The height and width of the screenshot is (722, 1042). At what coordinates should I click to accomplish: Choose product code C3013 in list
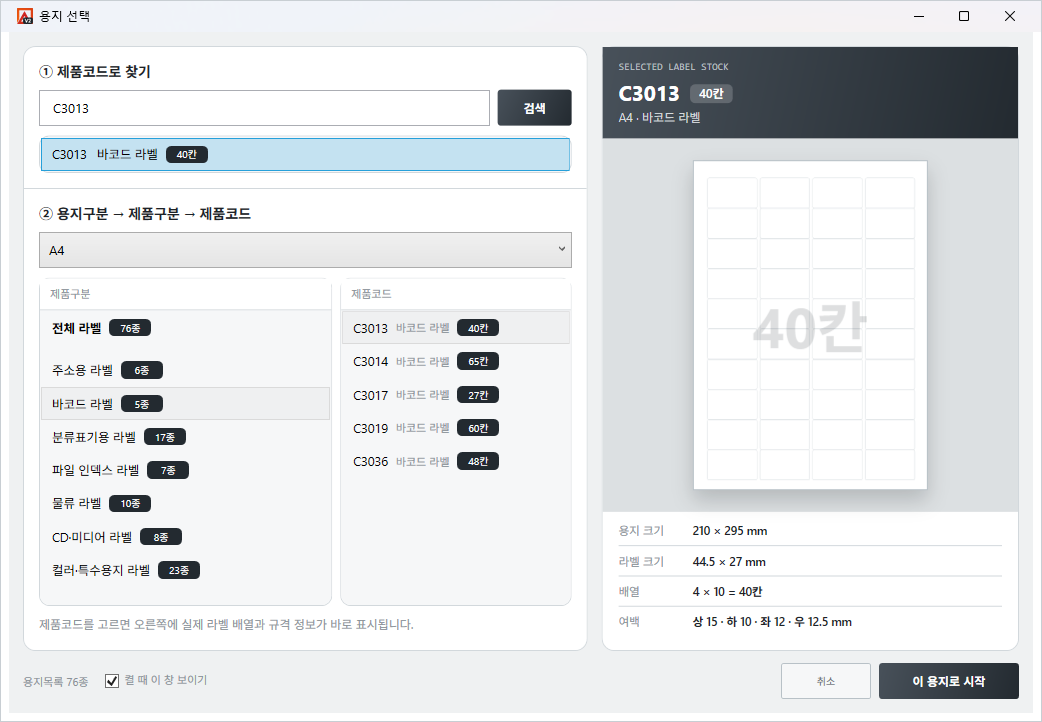click(x=456, y=328)
